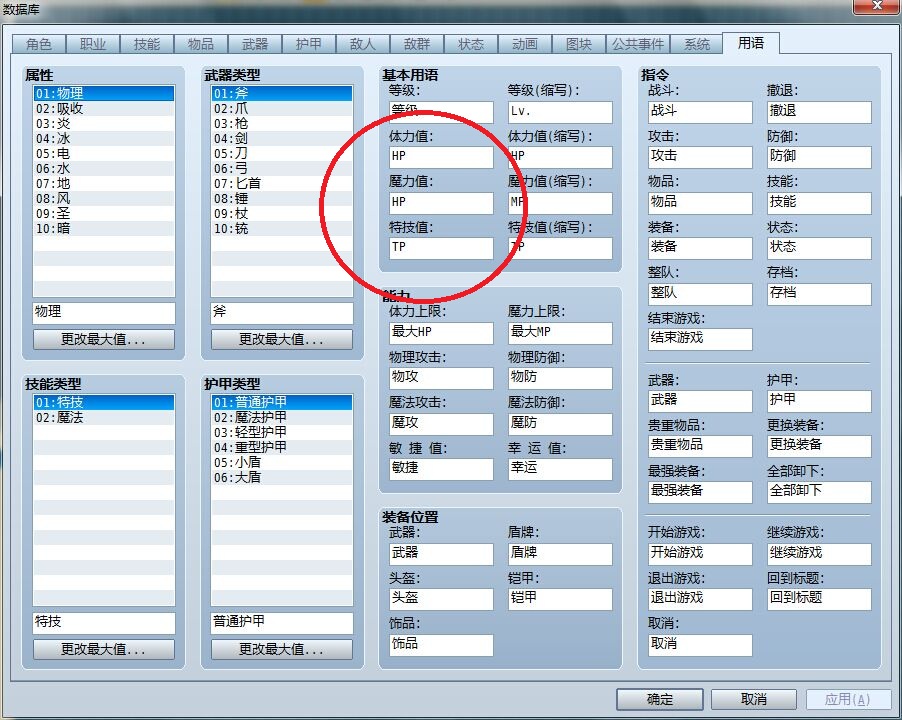902x720 pixels.
Task: Select 06:大盾 armor type
Action: pyautogui.click(x=282, y=477)
